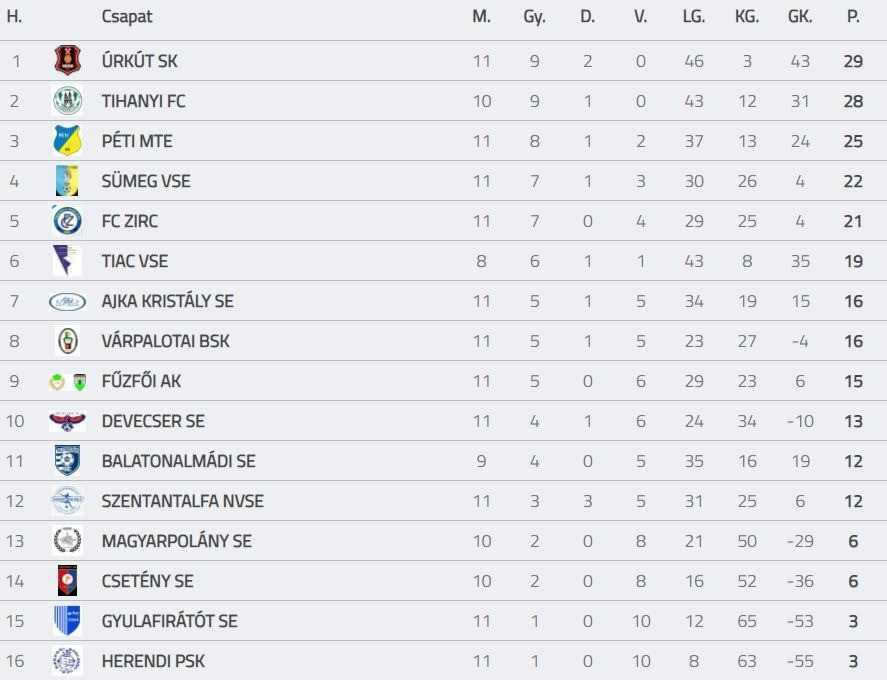The width and height of the screenshot is (887, 680).
Task: Click the Ajka Kristály SE logo
Action: pyautogui.click(x=67, y=301)
